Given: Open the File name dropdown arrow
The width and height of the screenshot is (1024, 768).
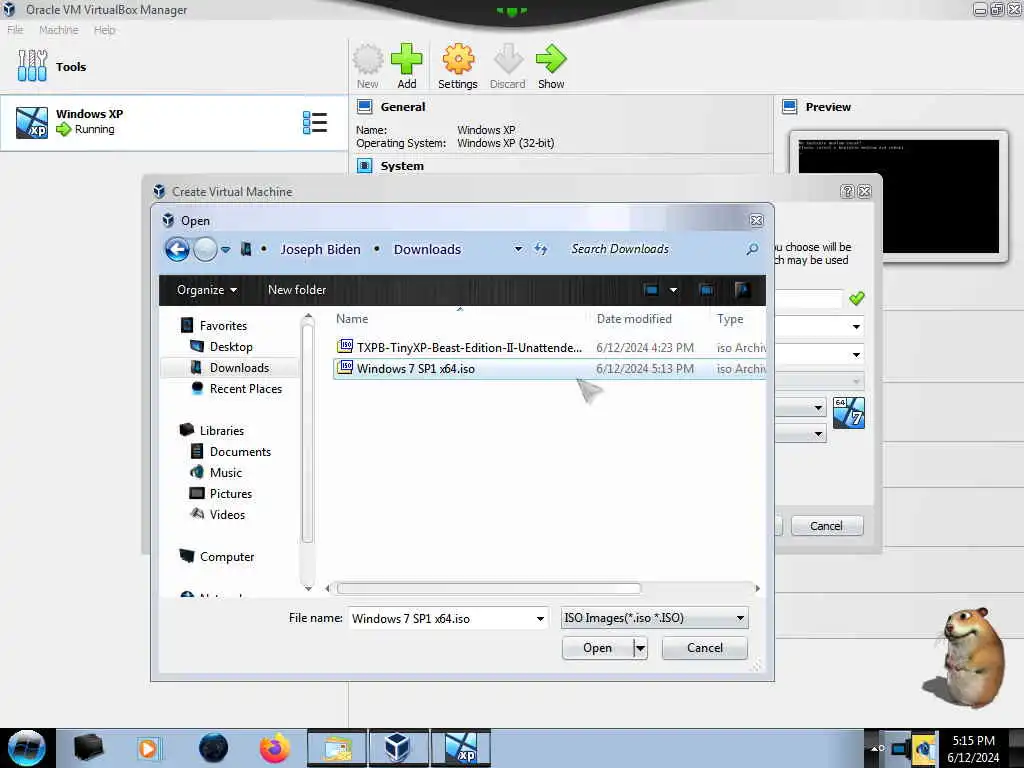Looking at the screenshot, I should 540,618.
